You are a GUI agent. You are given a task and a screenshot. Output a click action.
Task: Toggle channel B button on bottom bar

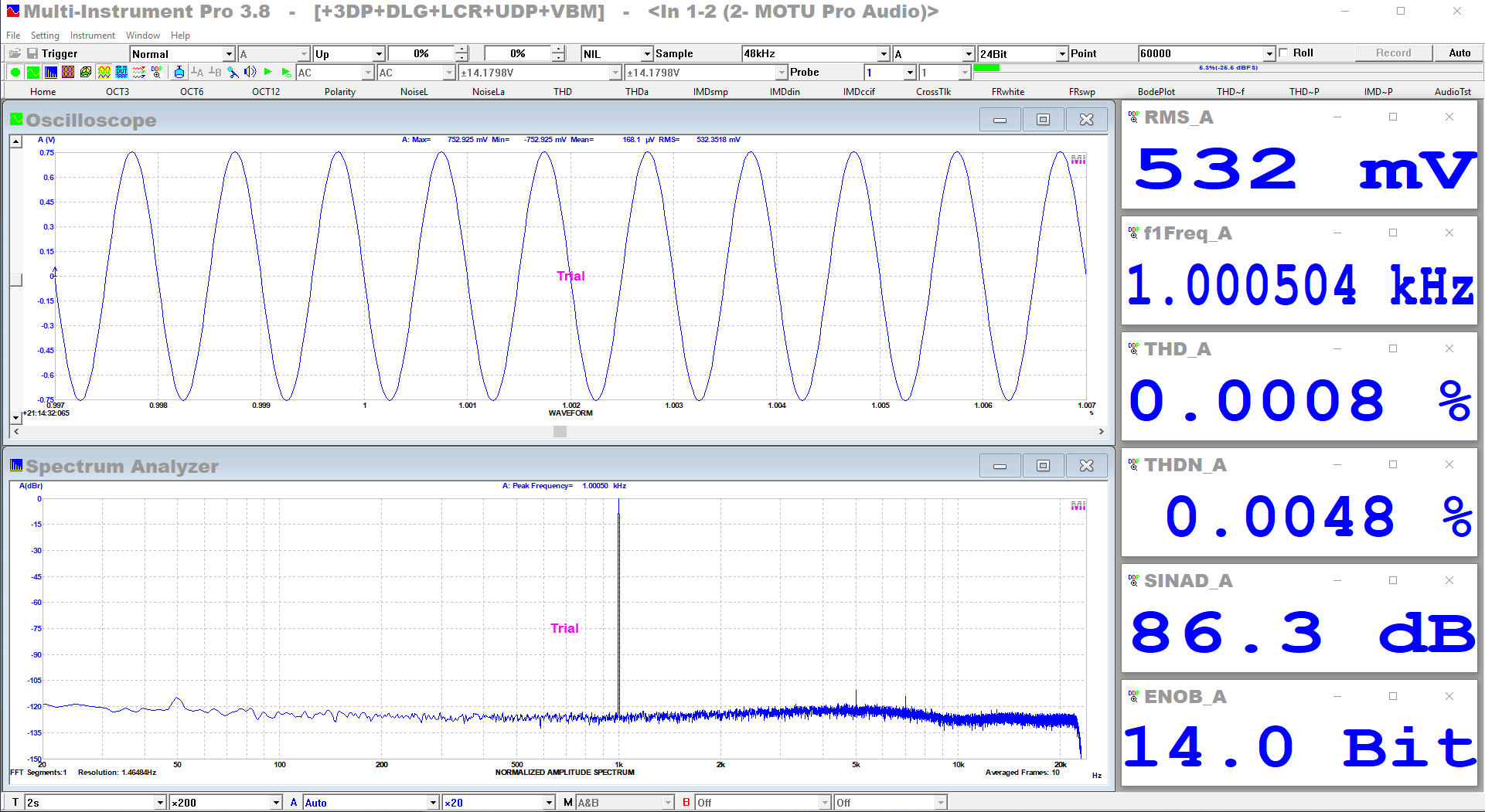click(686, 803)
